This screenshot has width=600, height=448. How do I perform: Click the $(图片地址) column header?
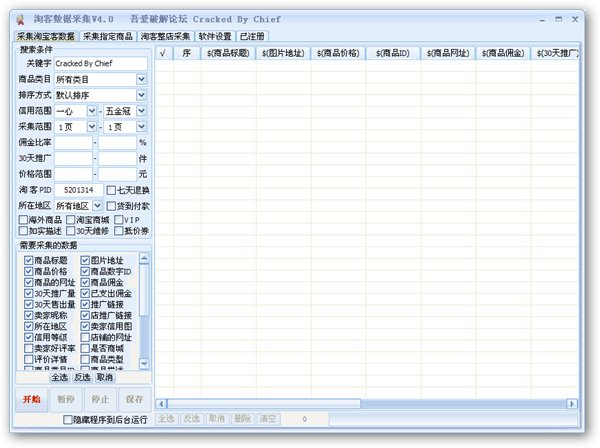coord(284,53)
